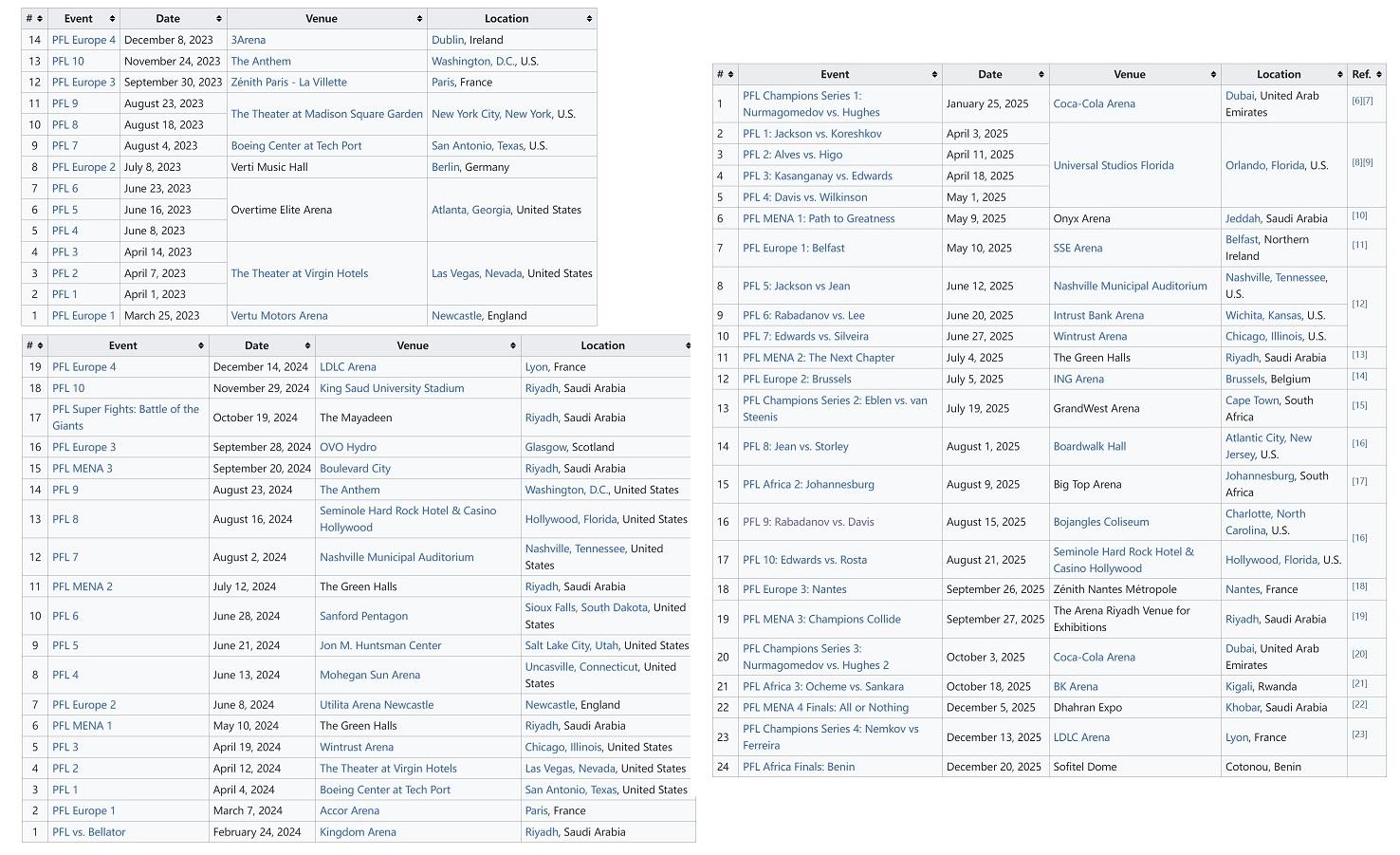
Task: Visit the Cape Town link
Action: (x=1253, y=400)
